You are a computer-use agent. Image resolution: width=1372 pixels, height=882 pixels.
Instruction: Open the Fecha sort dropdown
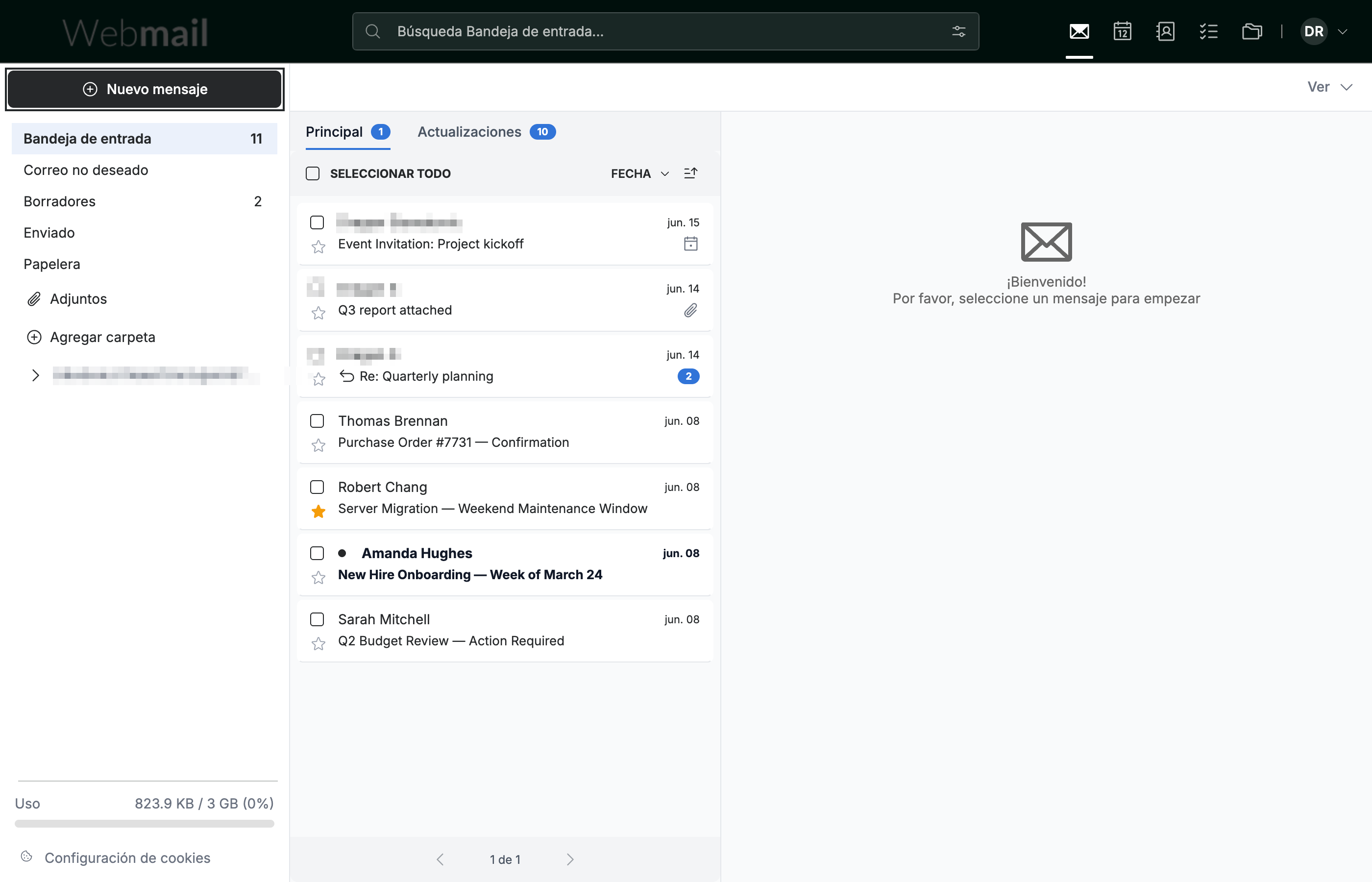639,173
